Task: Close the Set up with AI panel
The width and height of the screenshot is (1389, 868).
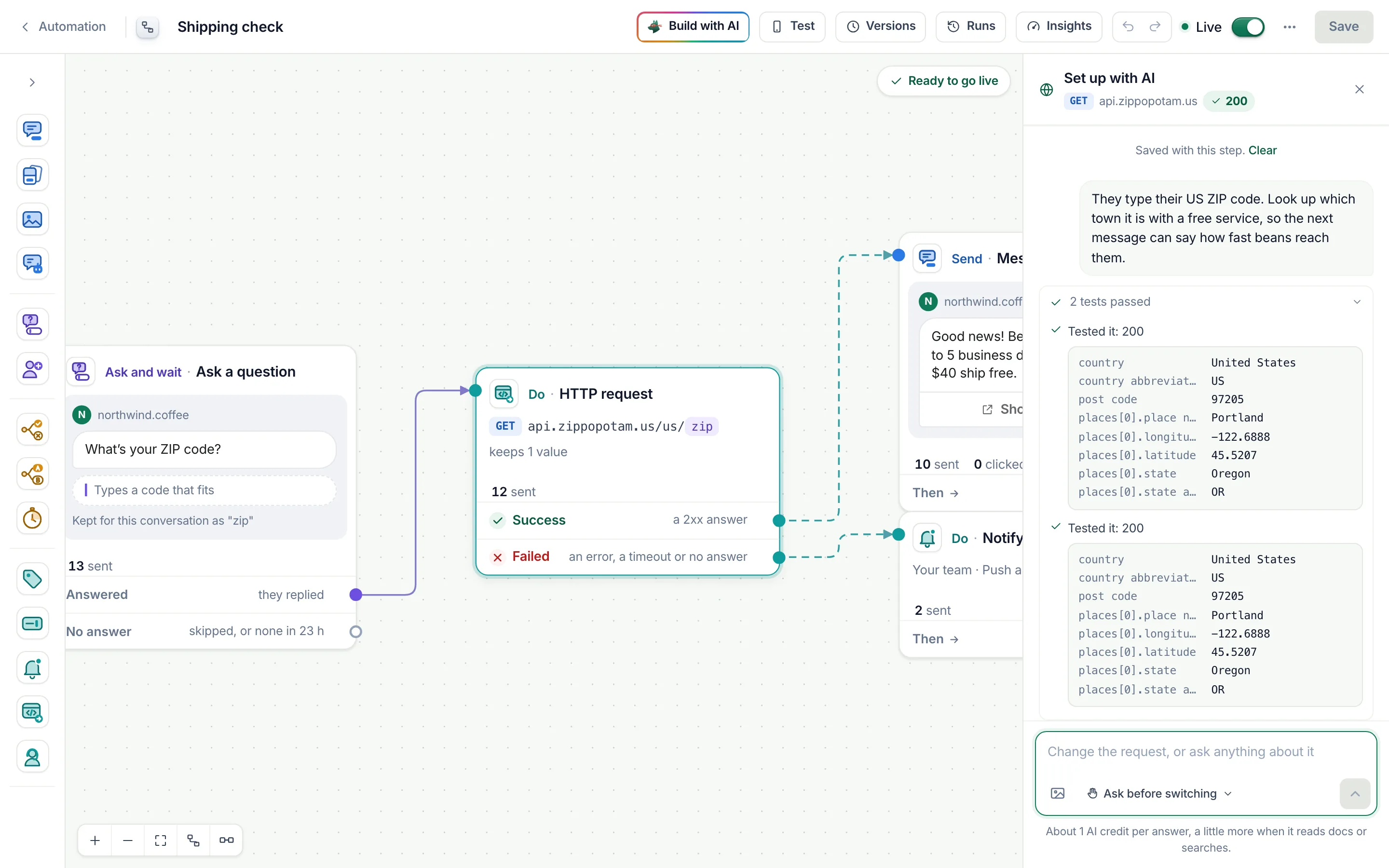Action: click(x=1359, y=90)
